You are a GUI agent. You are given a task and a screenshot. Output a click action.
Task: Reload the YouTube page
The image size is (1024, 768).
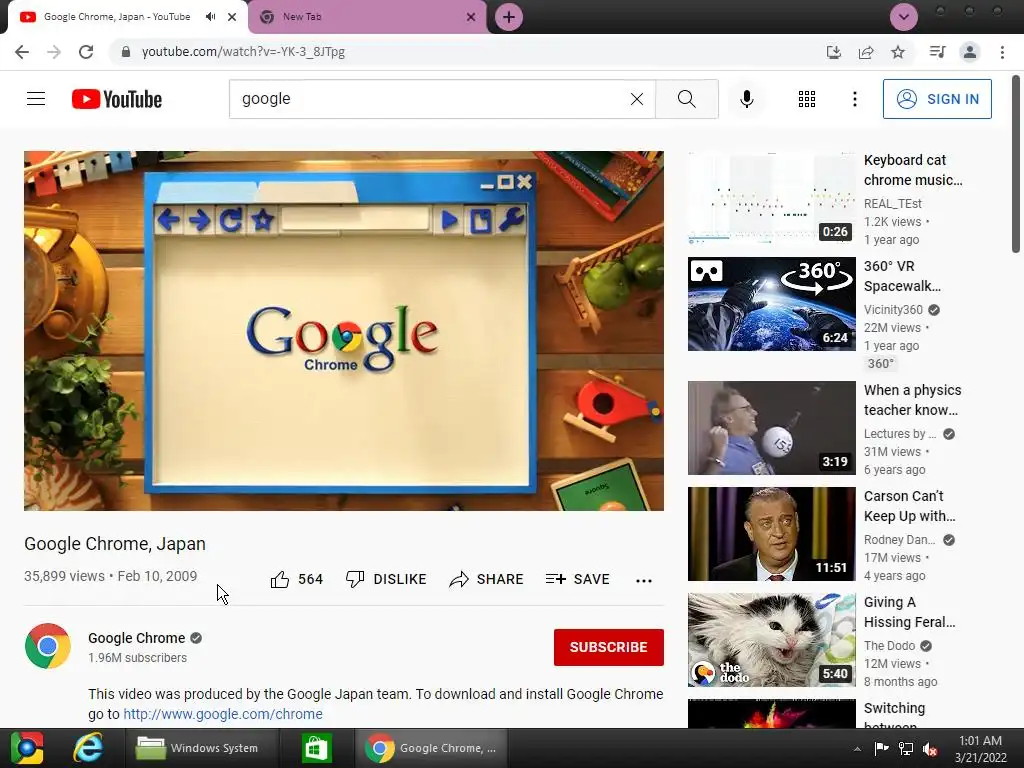(x=86, y=52)
